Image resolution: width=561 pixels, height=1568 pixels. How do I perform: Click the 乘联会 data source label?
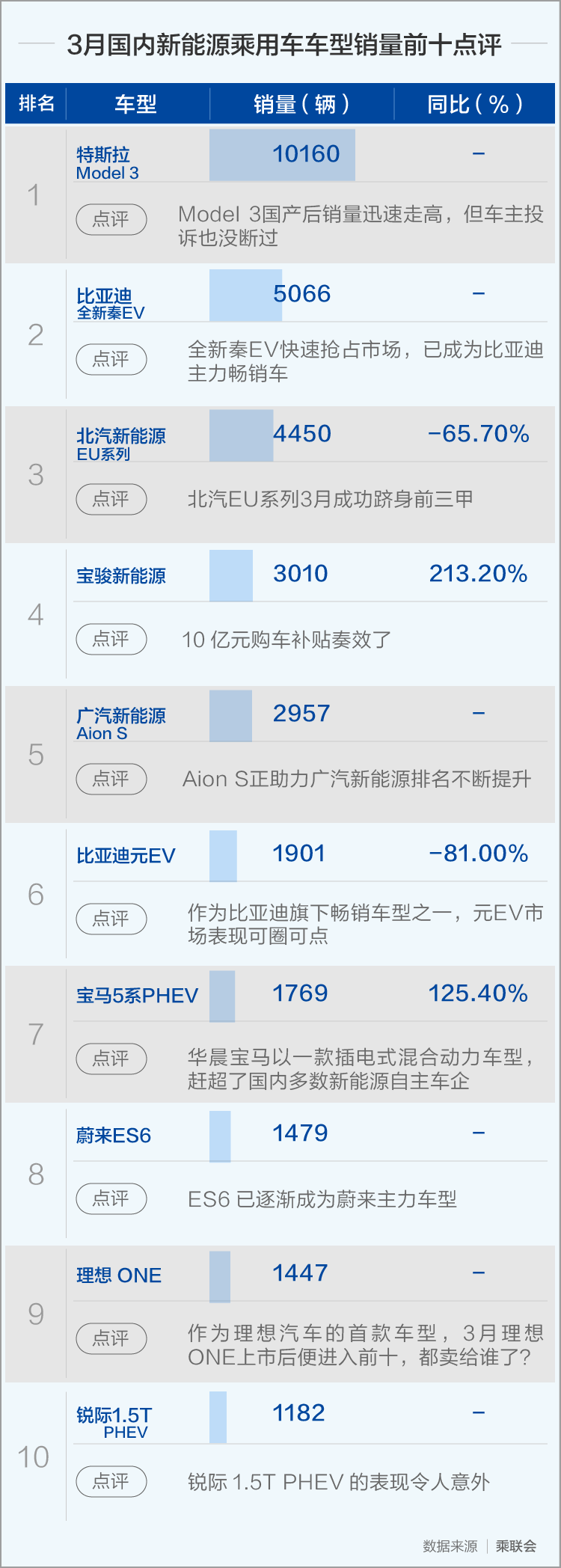[516, 1546]
